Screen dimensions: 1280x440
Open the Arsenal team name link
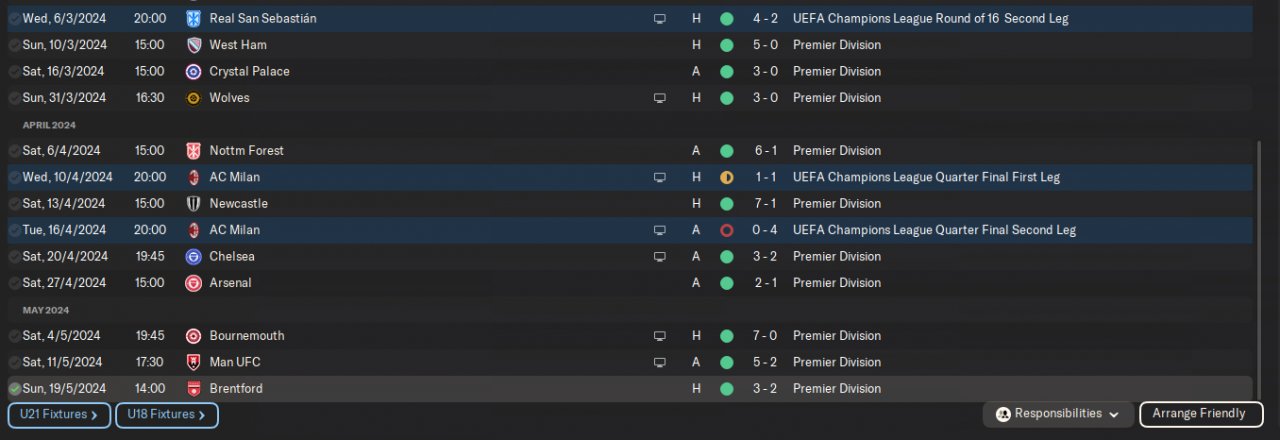coord(230,283)
